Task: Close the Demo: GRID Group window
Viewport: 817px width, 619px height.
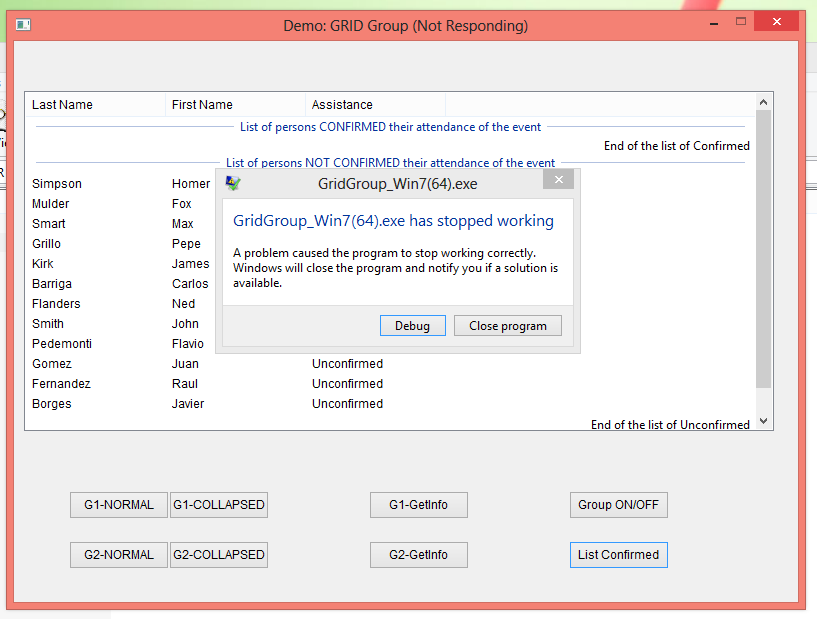Action: [x=776, y=22]
